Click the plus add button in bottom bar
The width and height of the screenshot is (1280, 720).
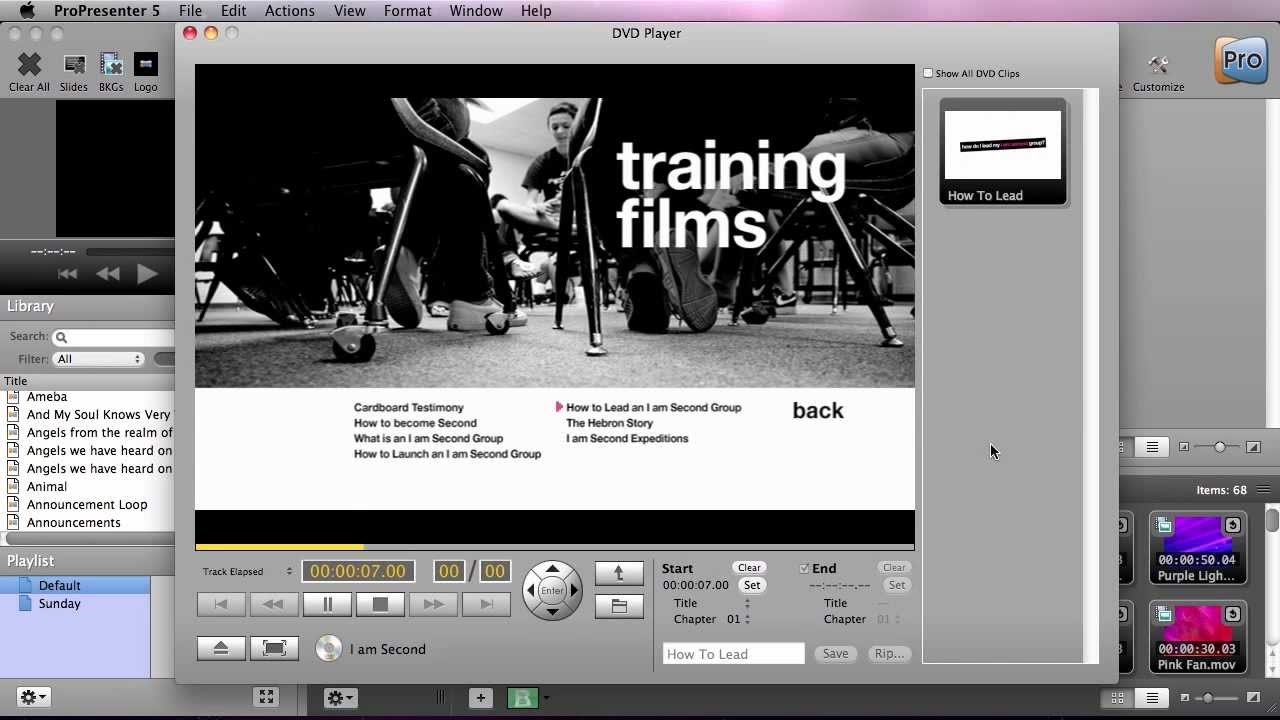[481, 698]
